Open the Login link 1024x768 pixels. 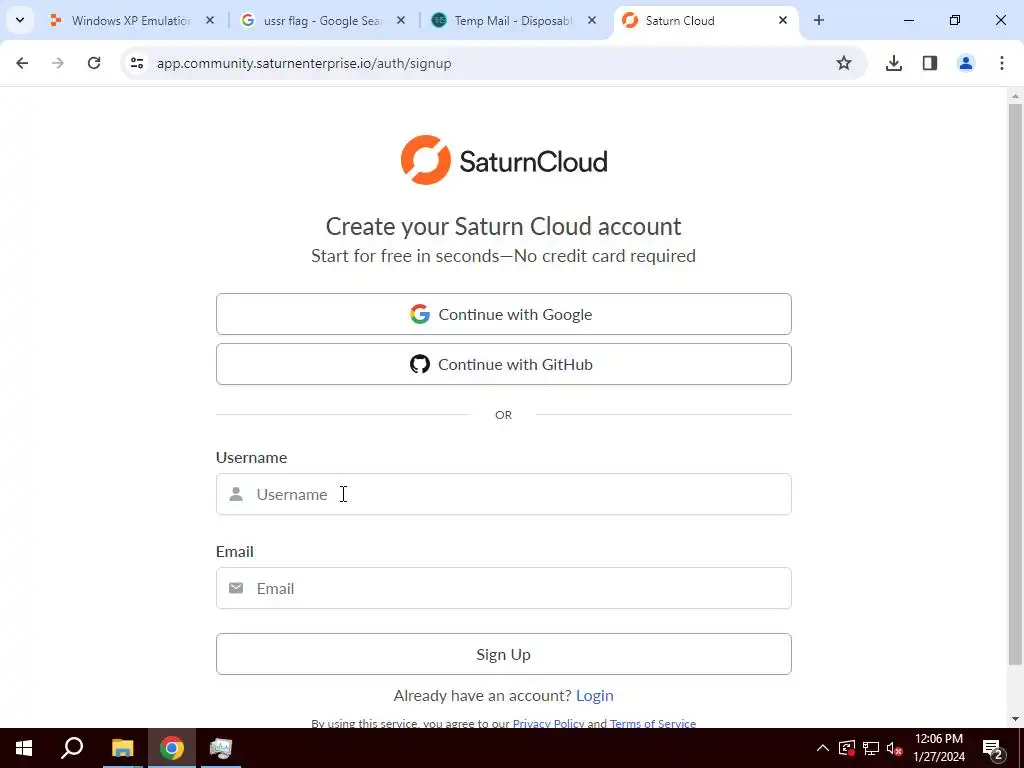(x=594, y=696)
